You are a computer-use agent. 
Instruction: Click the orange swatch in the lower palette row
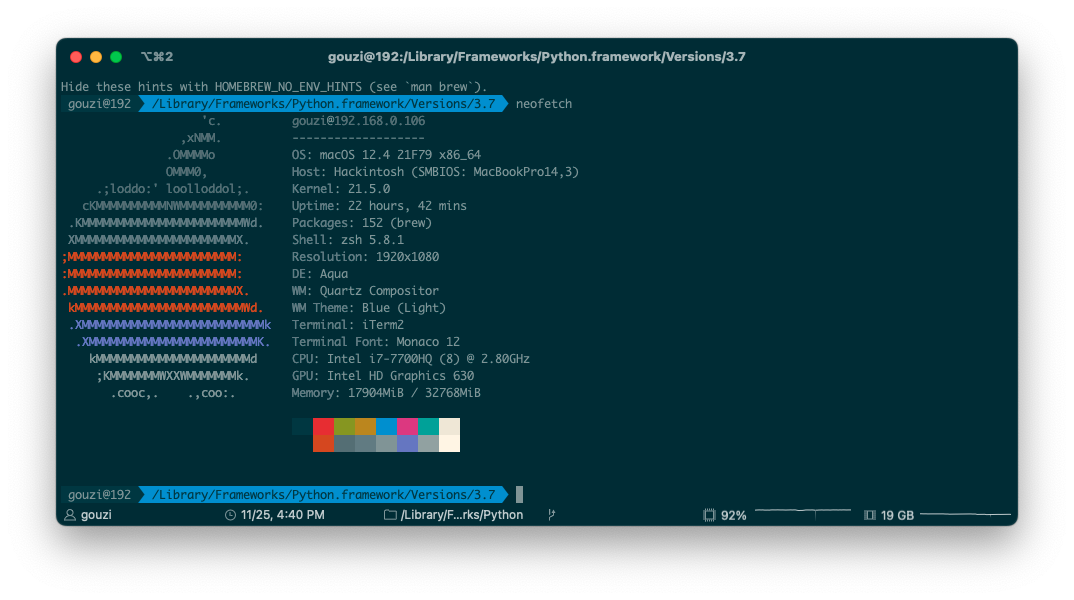(x=323, y=443)
